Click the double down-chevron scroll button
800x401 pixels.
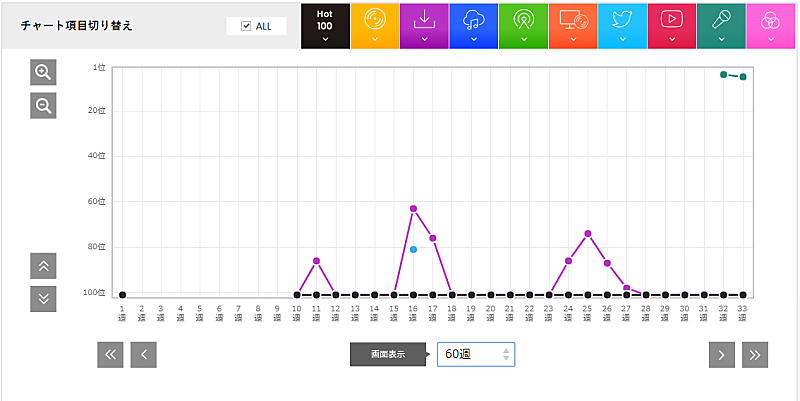tap(43, 298)
